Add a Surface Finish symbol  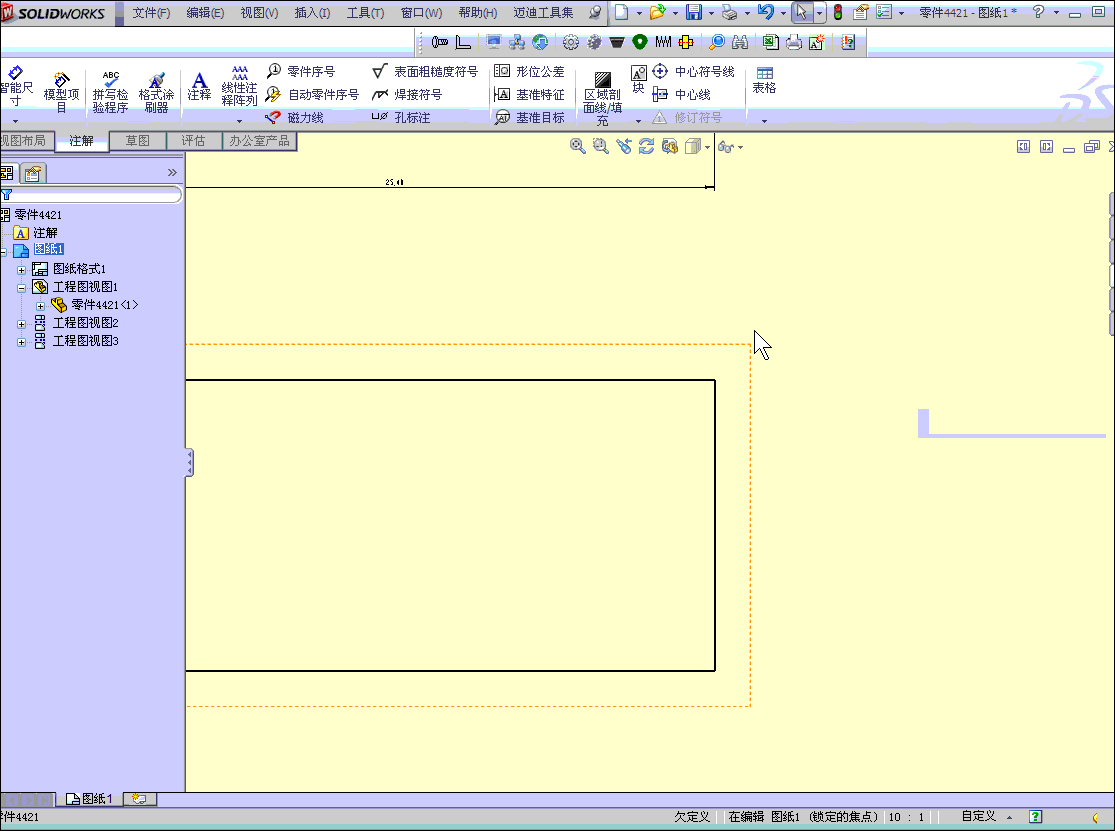click(x=425, y=71)
